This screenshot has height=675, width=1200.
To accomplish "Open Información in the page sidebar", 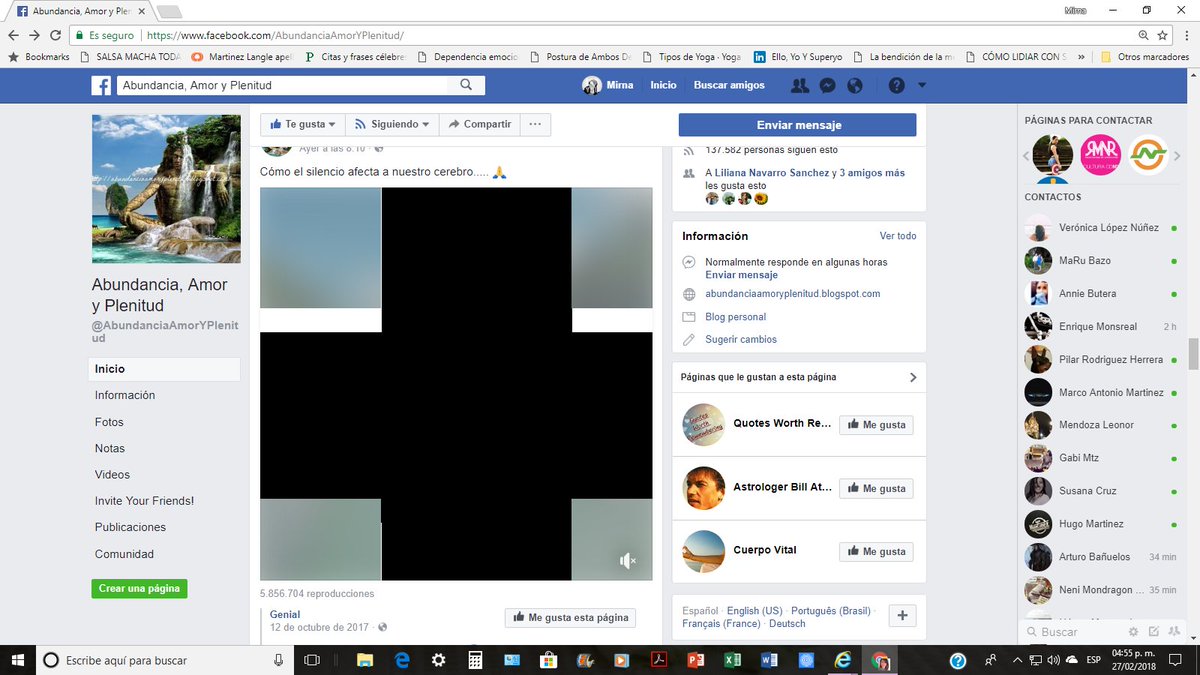I will click(125, 395).
